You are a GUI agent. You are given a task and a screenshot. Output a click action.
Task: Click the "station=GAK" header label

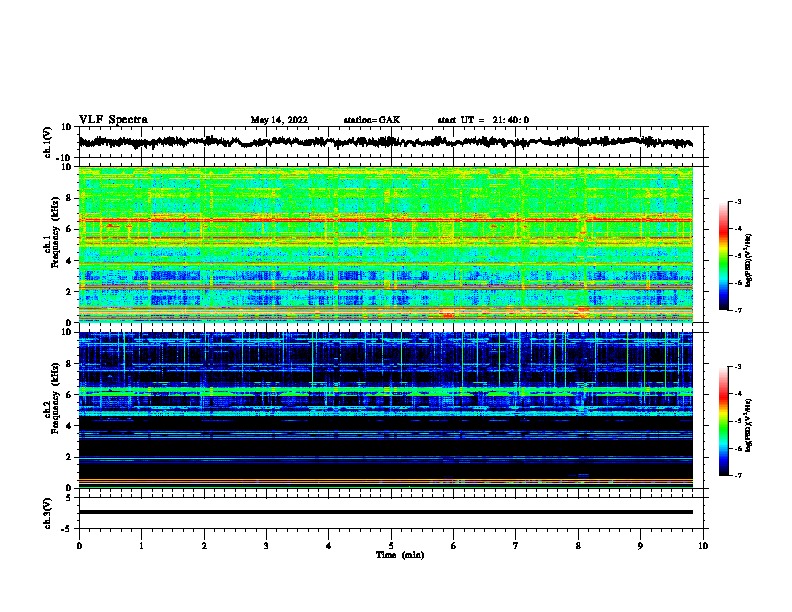coord(372,120)
